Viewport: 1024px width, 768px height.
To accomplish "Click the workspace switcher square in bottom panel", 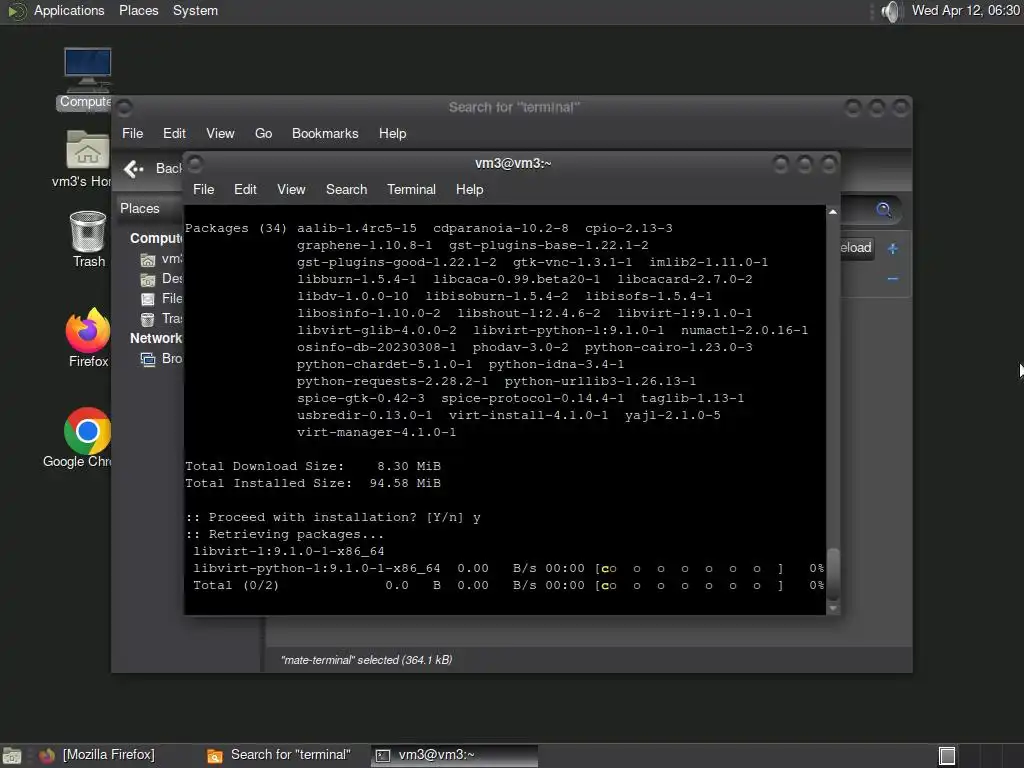I will pyautogui.click(x=947, y=756).
